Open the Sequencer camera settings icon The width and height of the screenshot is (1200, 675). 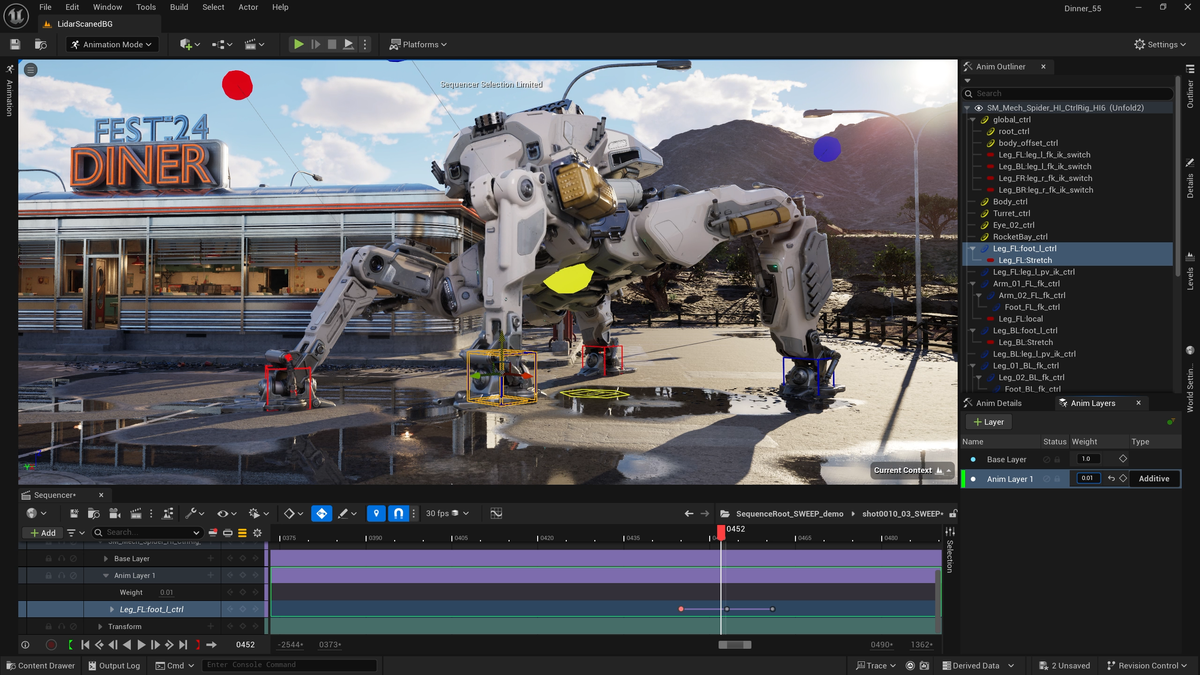coord(115,513)
